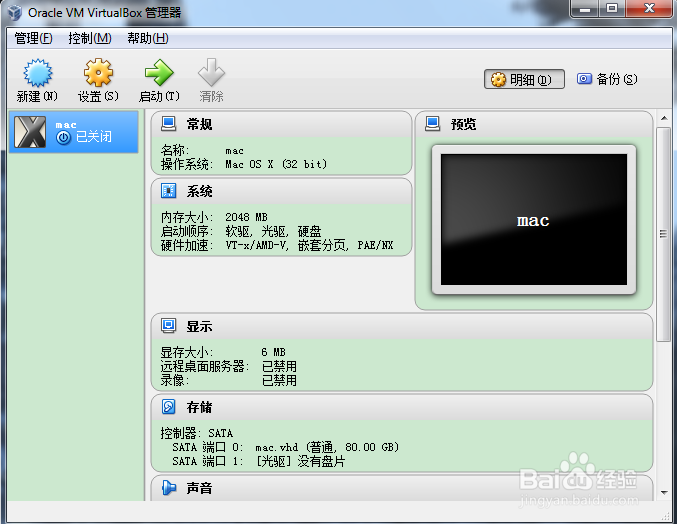Click 'VT-x/AMD-V, 嵌套分页, PAE/NX' text
The height and width of the screenshot is (524, 677).
tap(309, 245)
